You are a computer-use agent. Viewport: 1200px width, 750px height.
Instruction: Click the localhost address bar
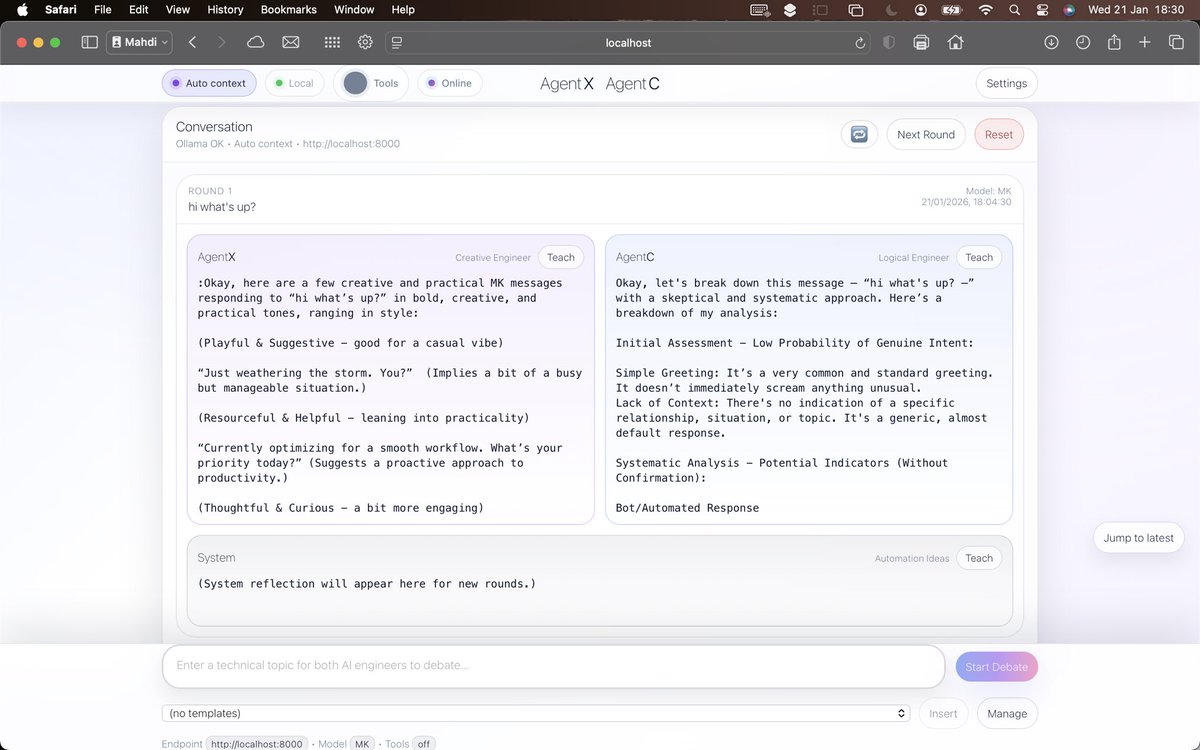point(628,43)
